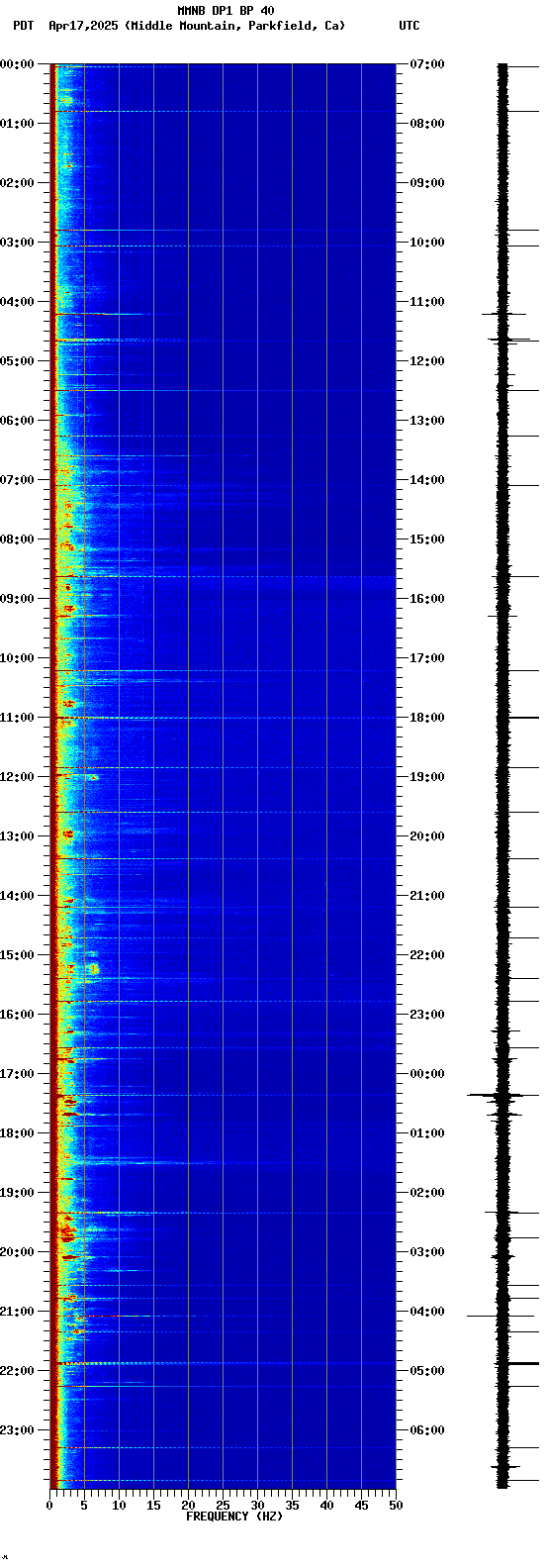Click the PDT axis label '17:00'
This screenshot has height=1568, width=546.
coord(18,1074)
